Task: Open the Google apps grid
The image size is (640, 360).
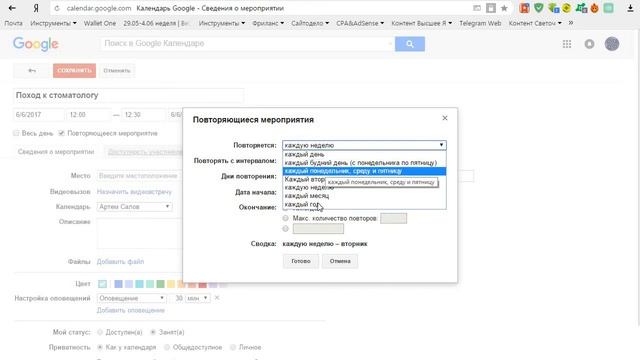Action: coord(567,44)
